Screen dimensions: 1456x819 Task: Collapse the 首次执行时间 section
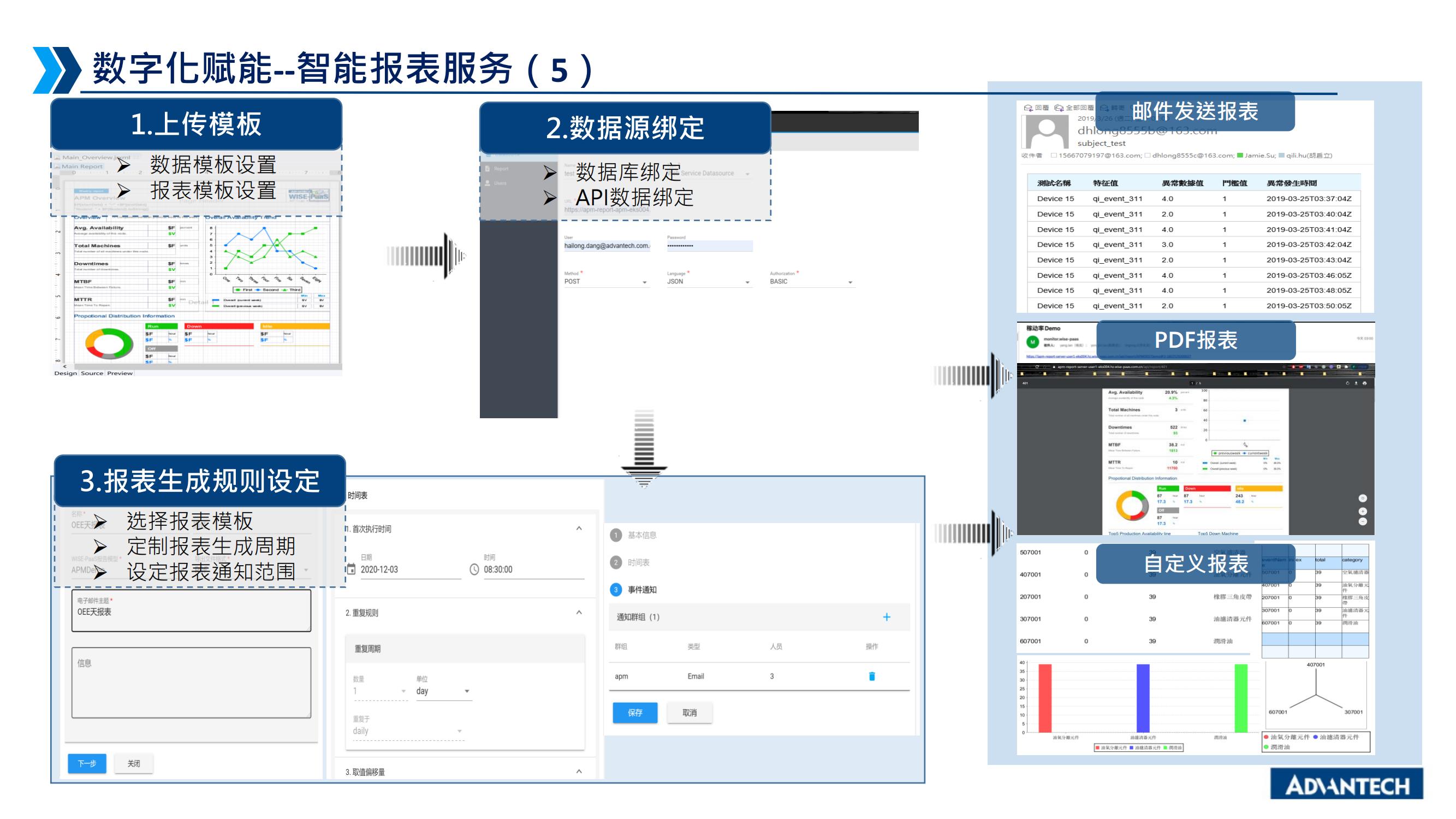point(579,528)
